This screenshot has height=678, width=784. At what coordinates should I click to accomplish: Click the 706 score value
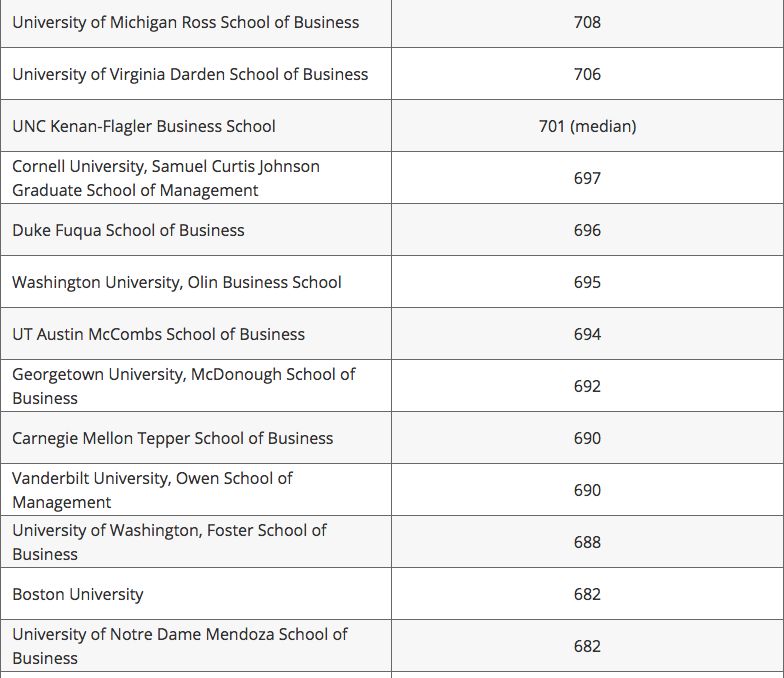(587, 74)
